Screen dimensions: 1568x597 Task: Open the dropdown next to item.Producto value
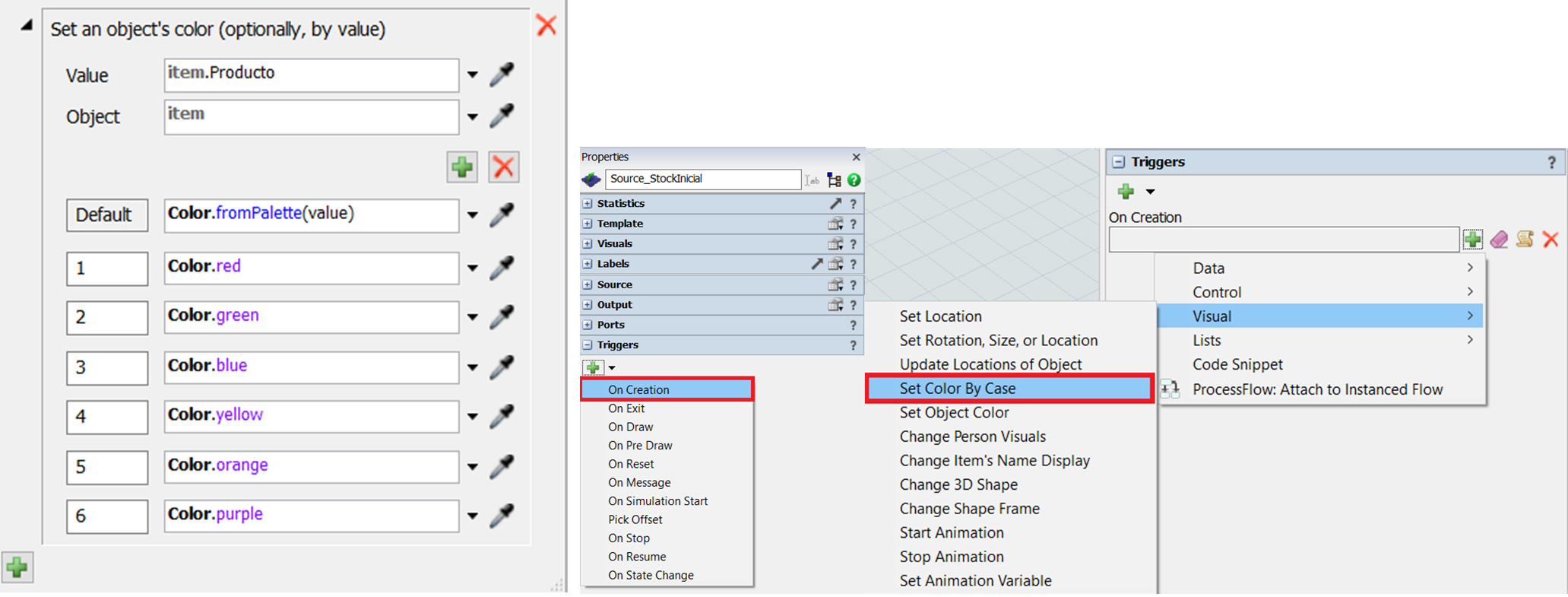point(472,75)
